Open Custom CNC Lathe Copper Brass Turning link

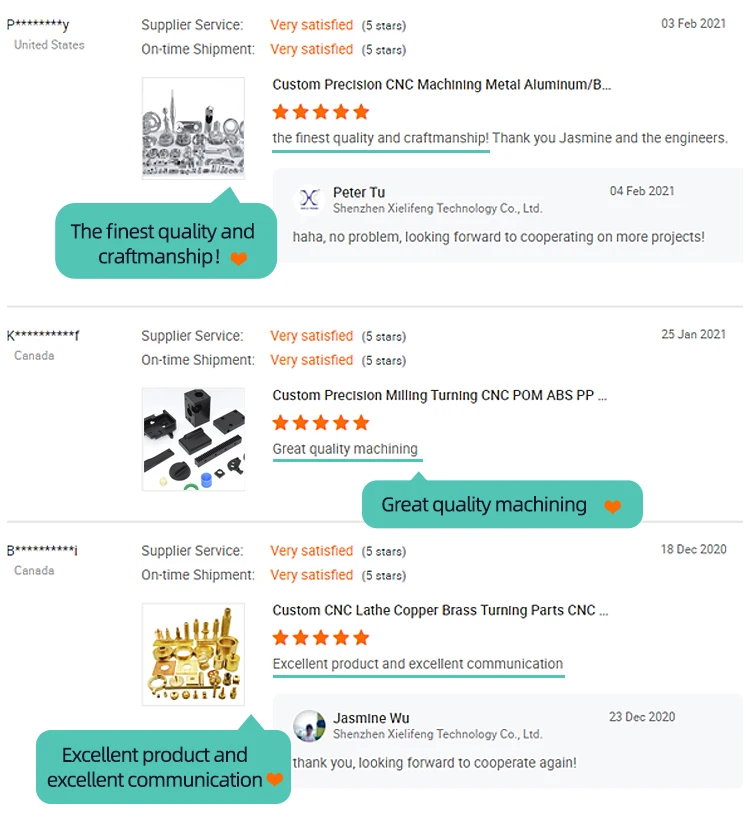point(439,611)
